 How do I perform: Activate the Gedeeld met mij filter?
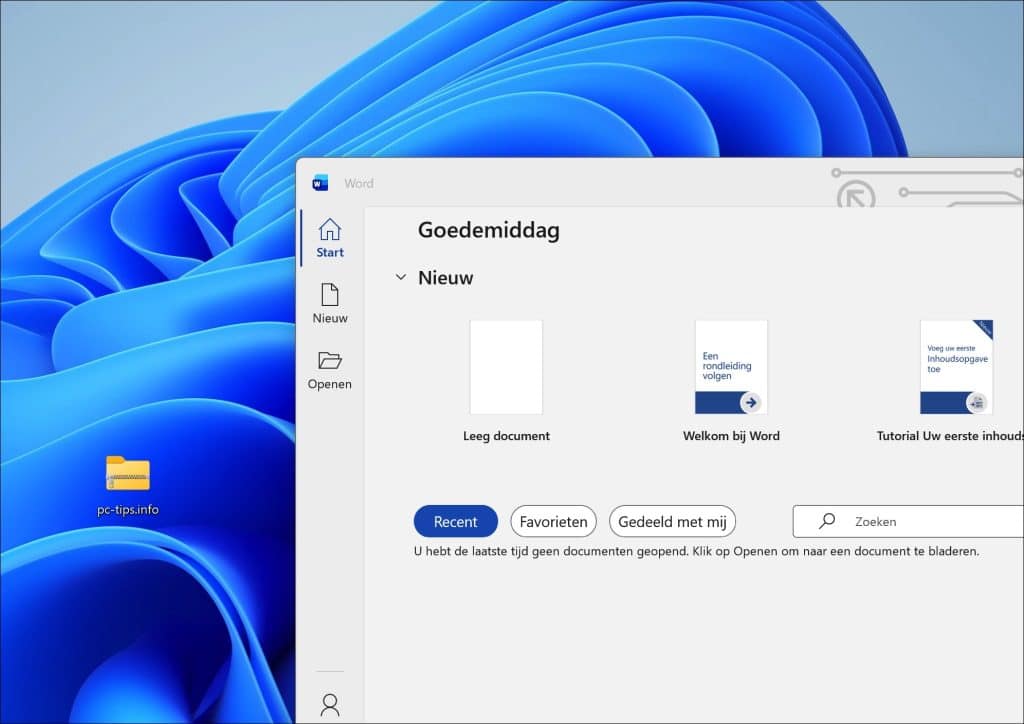click(x=672, y=521)
